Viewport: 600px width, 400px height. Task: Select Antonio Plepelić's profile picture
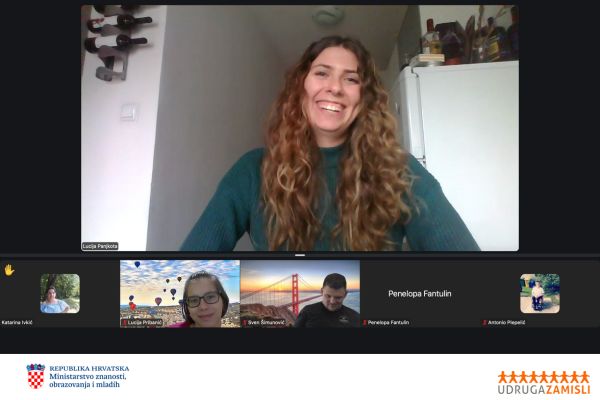[540, 293]
